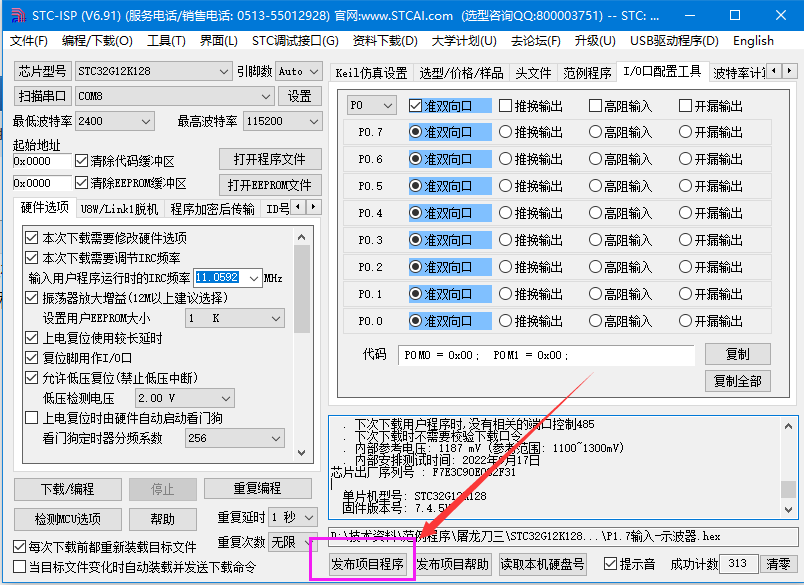This screenshot has width=804, height=585.
Task: Click the 检测MCU选项 button
Action: click(x=68, y=519)
